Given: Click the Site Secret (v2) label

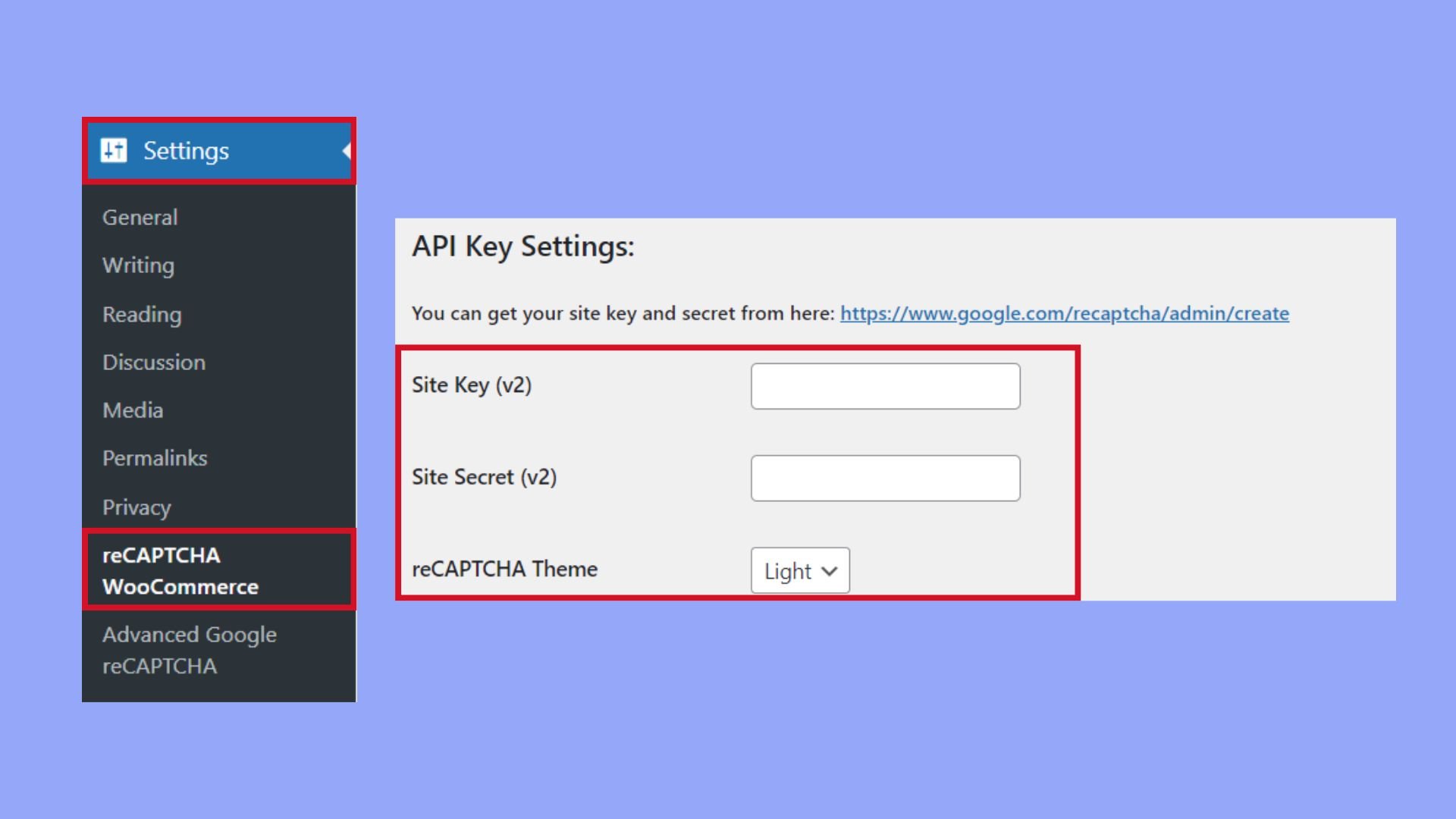Looking at the screenshot, I should 484,477.
